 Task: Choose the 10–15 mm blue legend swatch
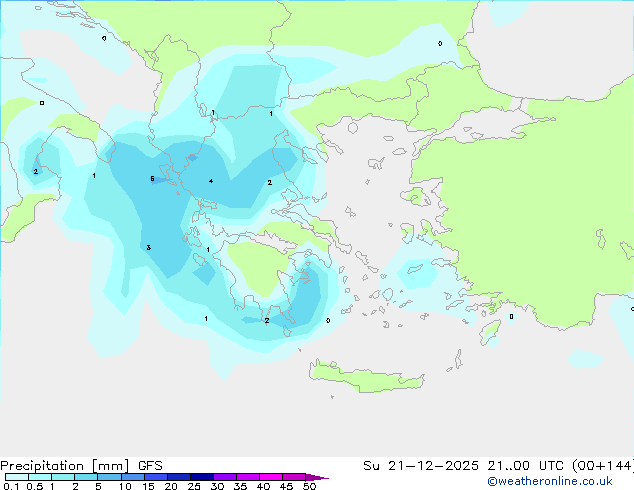tap(132, 477)
